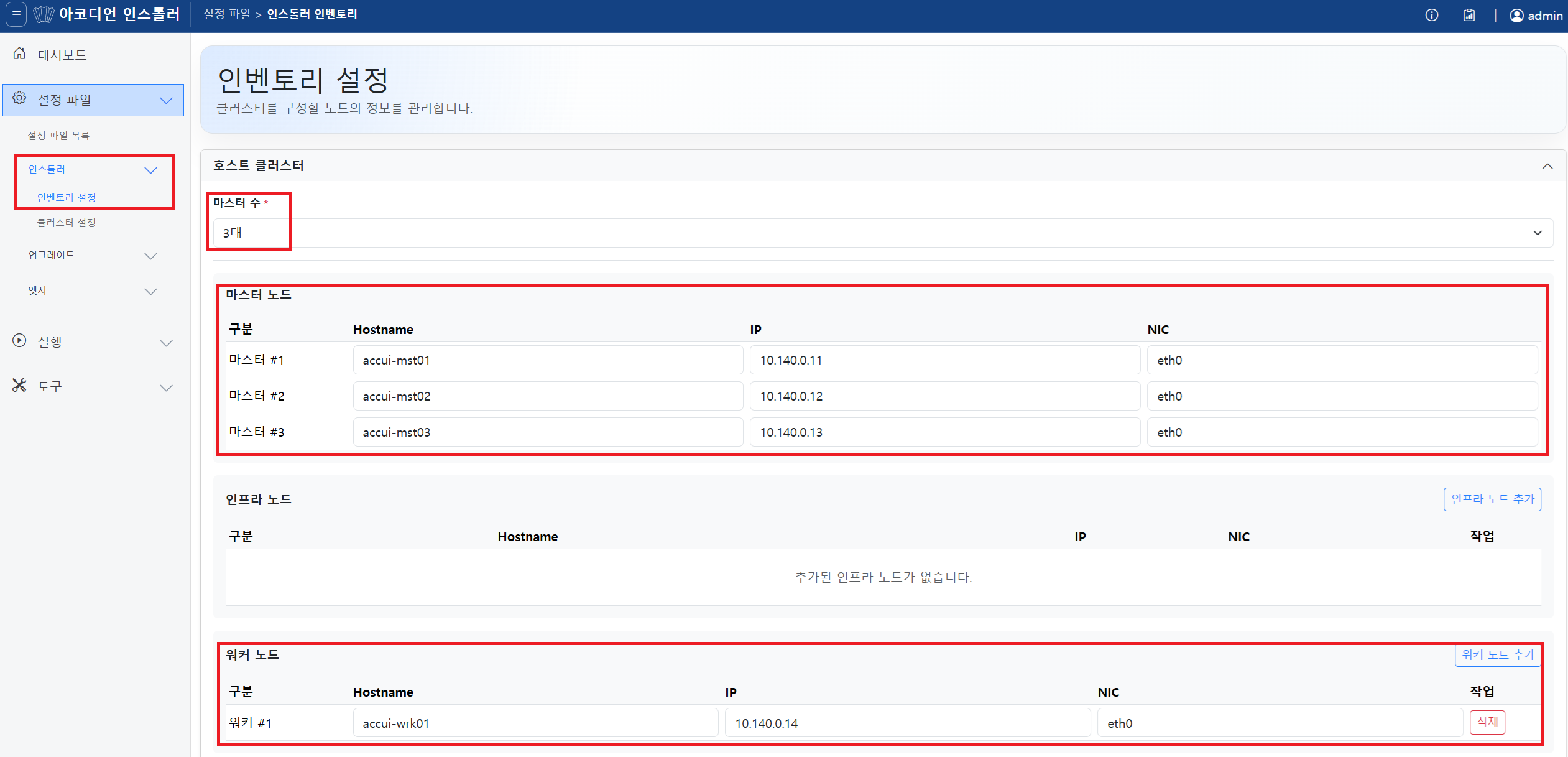Viewport: 1568px width, 757px height.
Task: Click the gear icon for 설정 파일
Action: (20, 98)
